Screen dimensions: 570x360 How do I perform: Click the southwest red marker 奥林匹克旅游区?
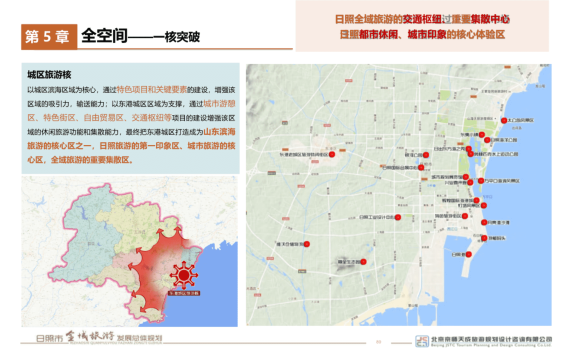[307, 244]
